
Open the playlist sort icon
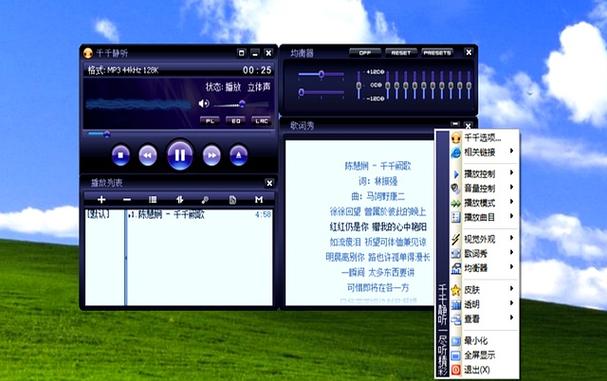click(x=179, y=199)
